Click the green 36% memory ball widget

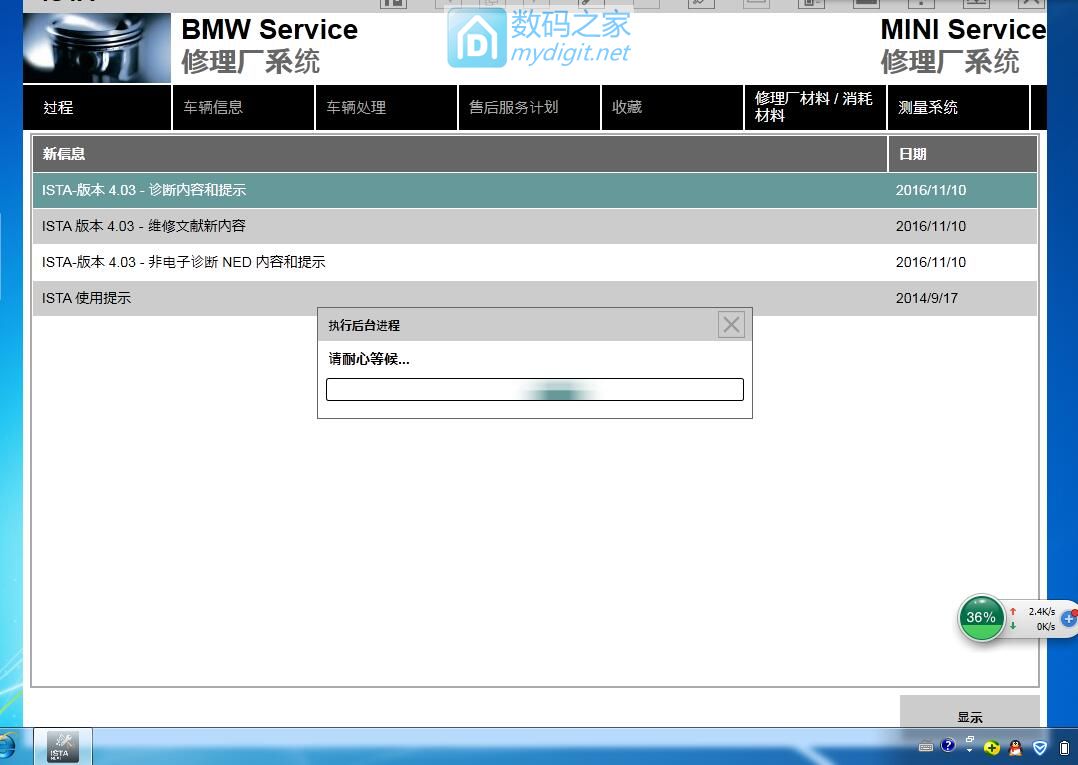point(980,618)
